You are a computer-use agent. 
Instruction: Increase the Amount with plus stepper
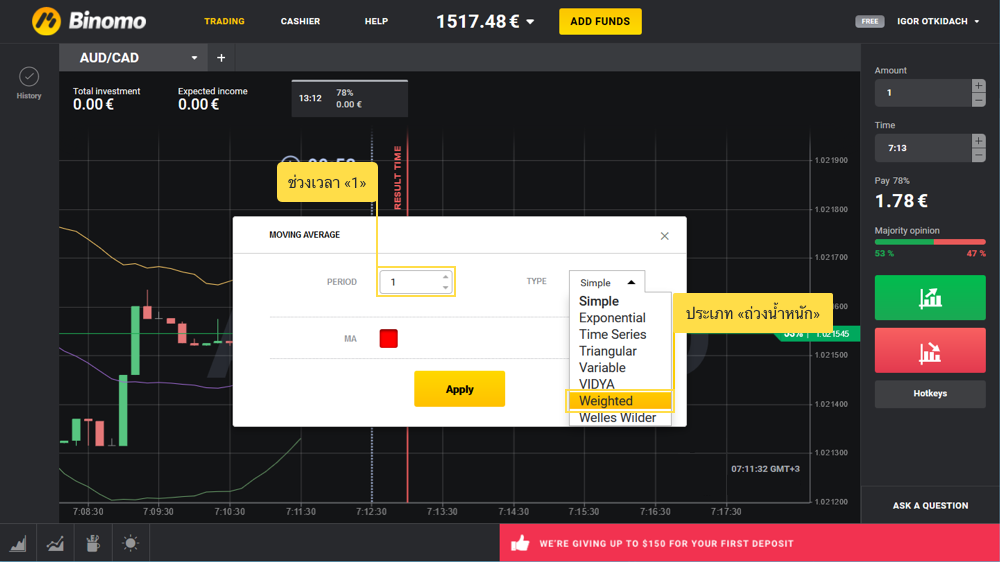click(978, 86)
